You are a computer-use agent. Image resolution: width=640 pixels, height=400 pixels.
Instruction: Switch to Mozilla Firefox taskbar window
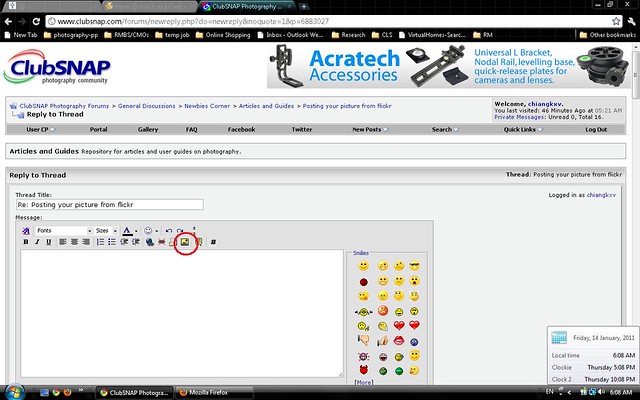click(x=215, y=393)
